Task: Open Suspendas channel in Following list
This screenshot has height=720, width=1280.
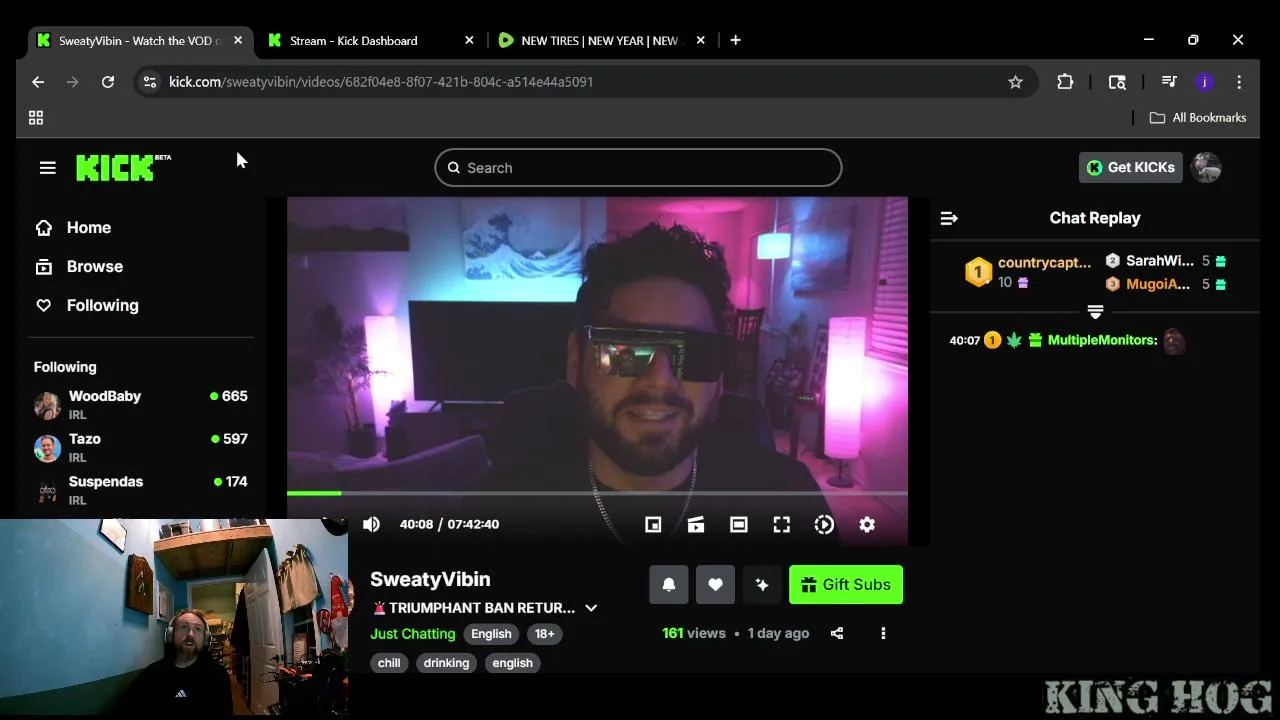Action: (141, 491)
